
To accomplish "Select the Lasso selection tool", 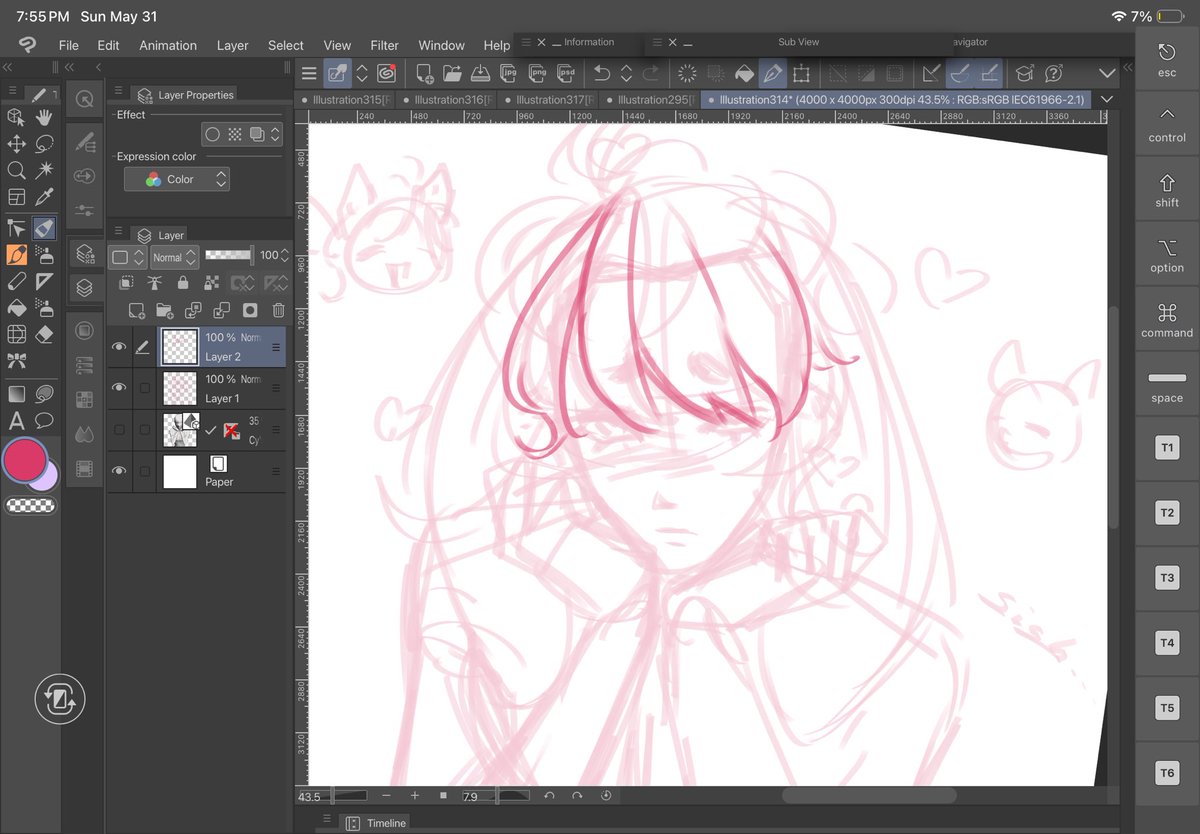I will click(x=44, y=144).
